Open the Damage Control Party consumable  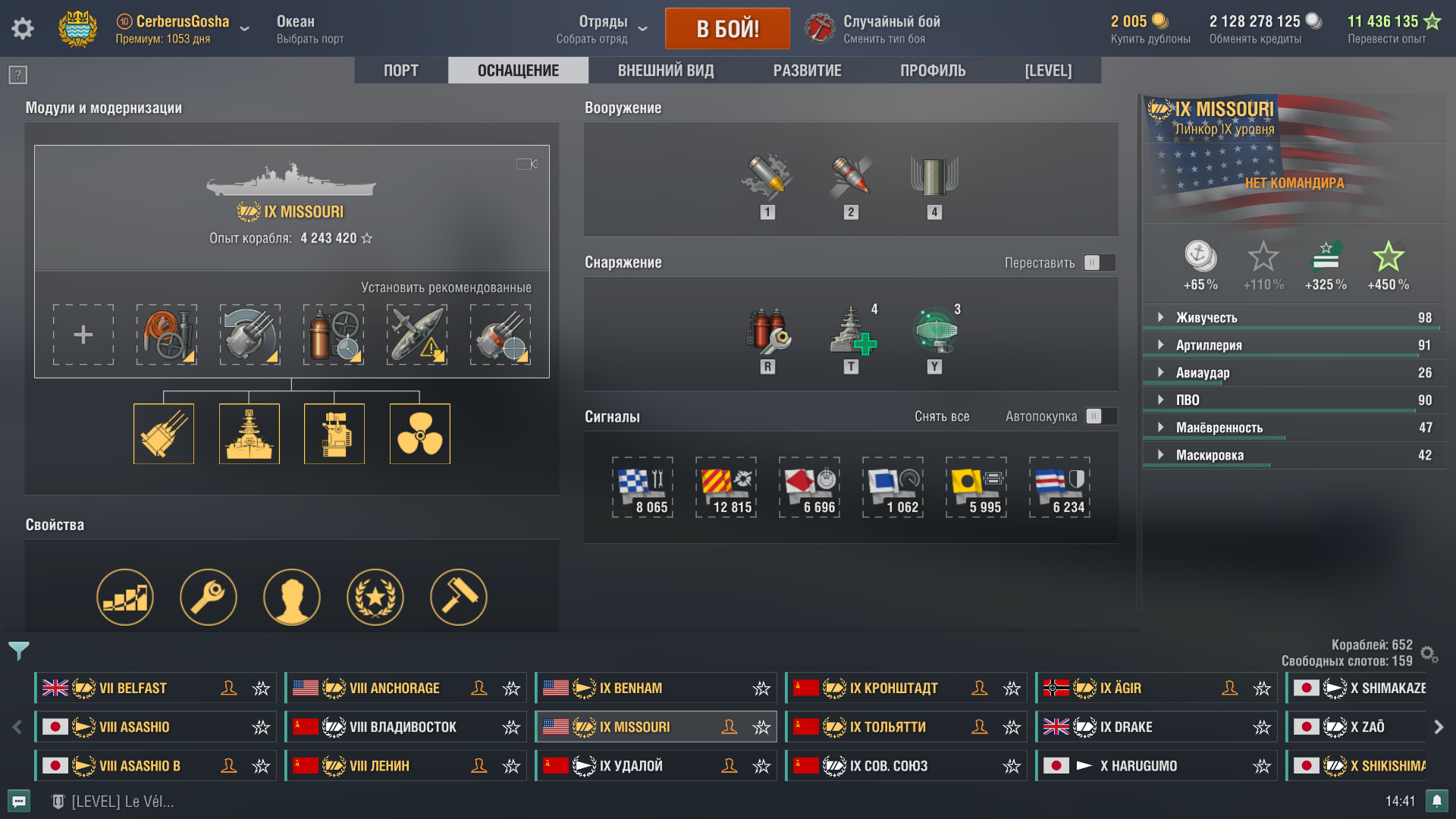click(x=767, y=332)
